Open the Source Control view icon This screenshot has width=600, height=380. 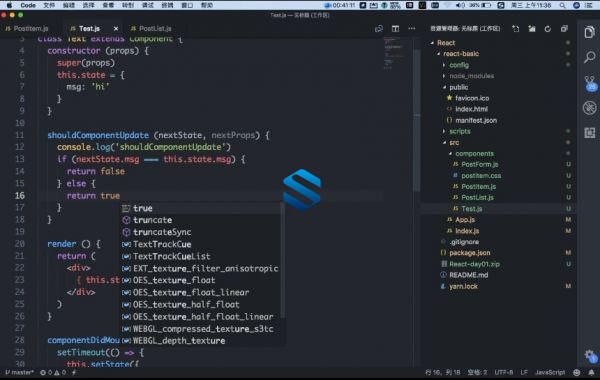pyautogui.click(x=590, y=83)
